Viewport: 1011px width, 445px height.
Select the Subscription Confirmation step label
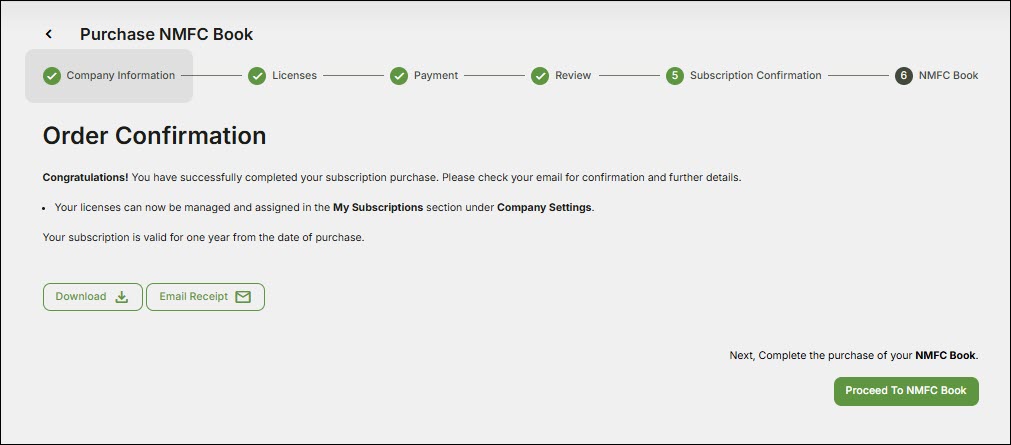point(755,76)
